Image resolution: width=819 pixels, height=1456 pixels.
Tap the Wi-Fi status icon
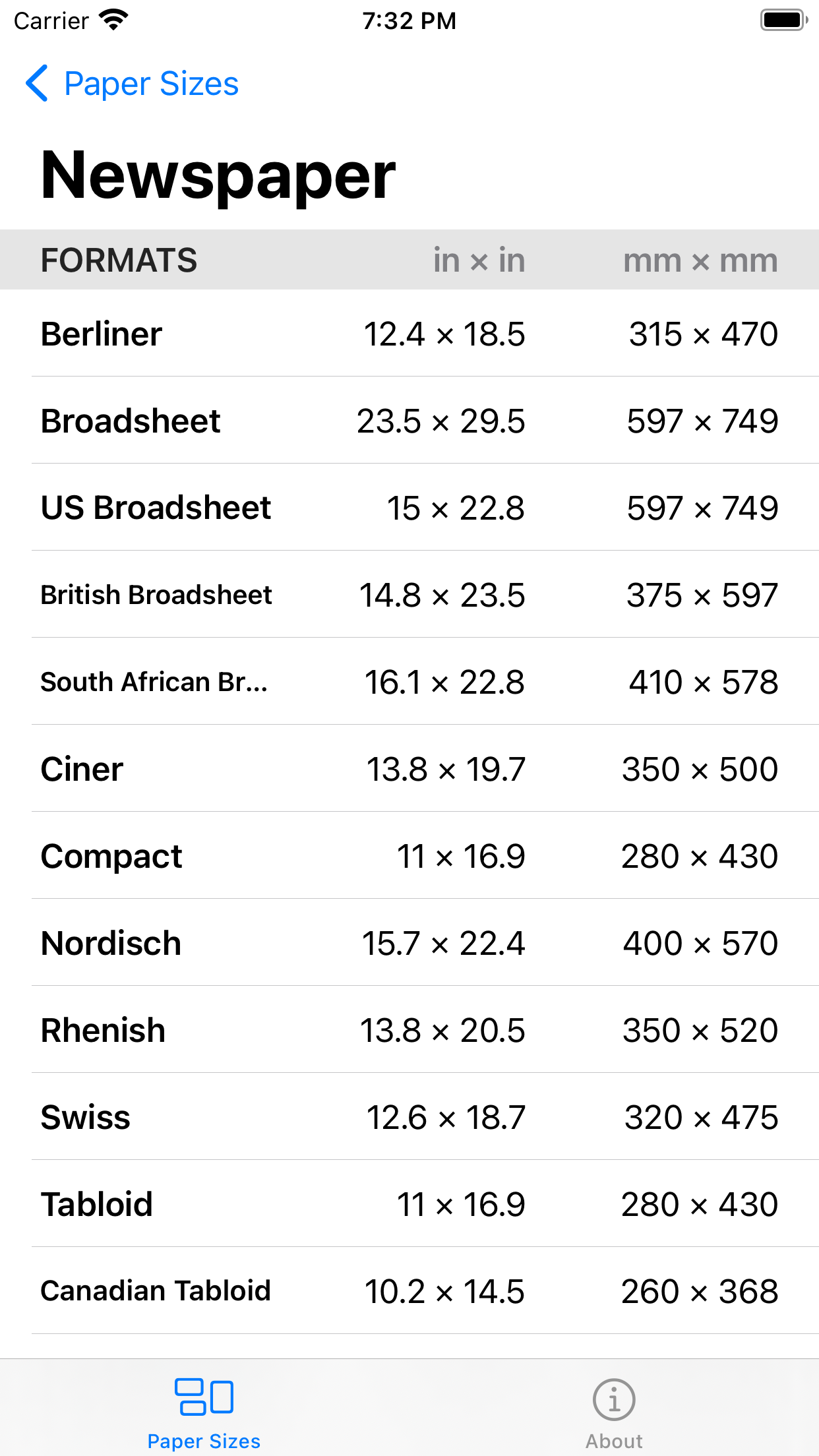113,20
